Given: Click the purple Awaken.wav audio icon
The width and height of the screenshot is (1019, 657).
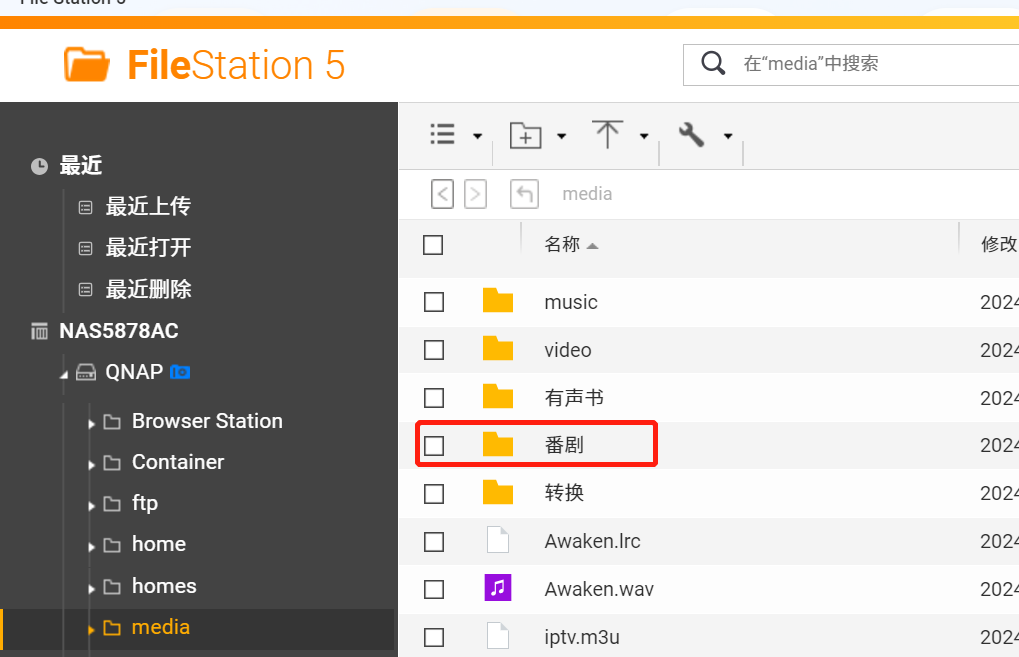Looking at the screenshot, I should [x=498, y=587].
